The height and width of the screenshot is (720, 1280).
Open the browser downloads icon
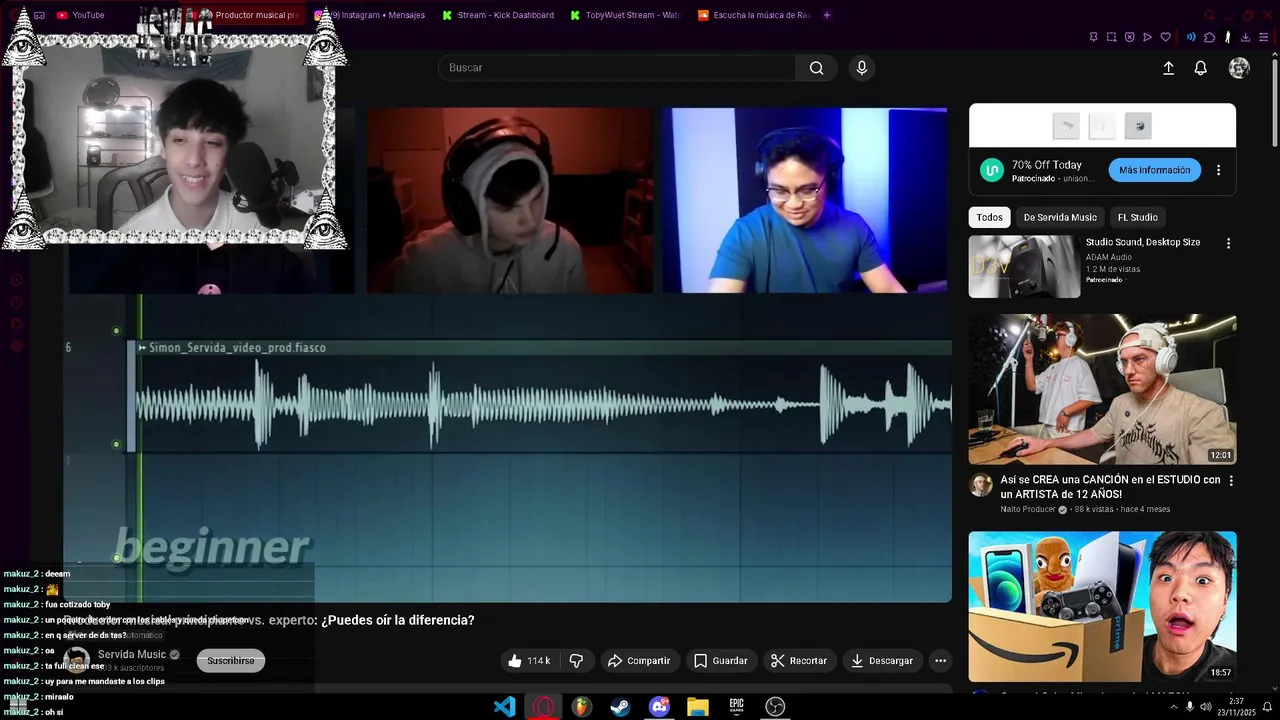1245,37
